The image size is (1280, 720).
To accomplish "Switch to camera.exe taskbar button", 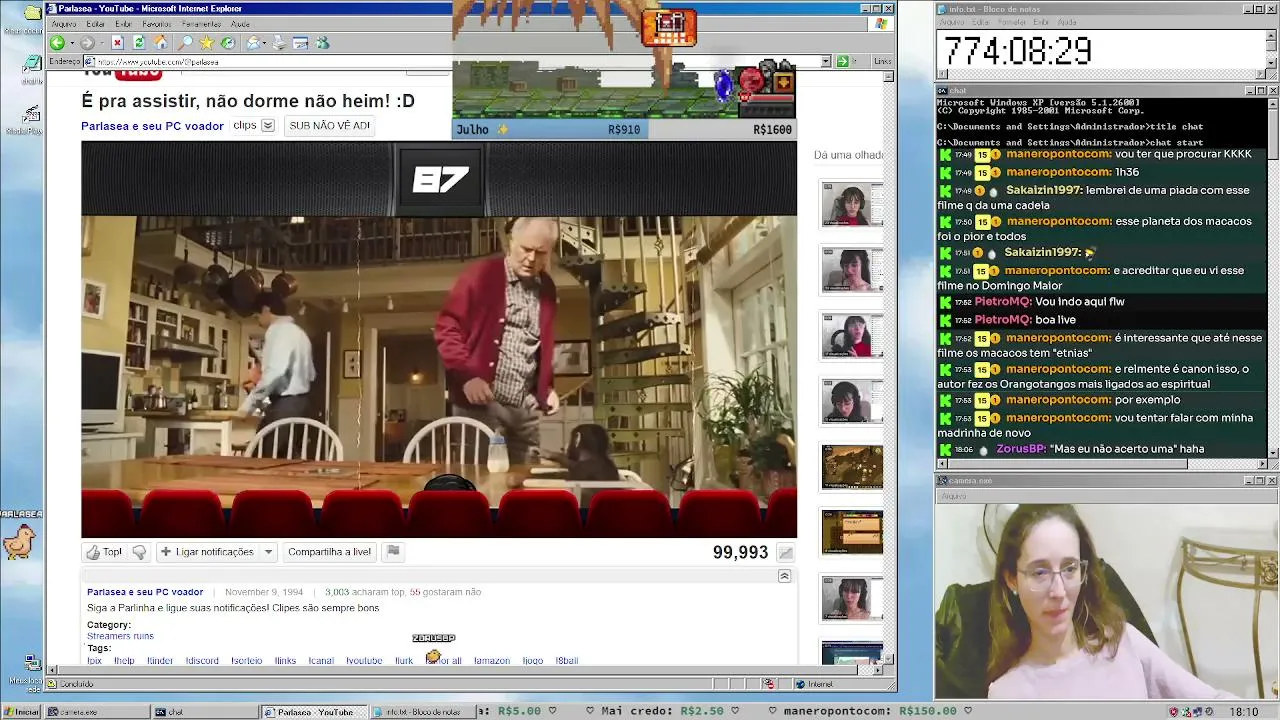I will click(95, 712).
